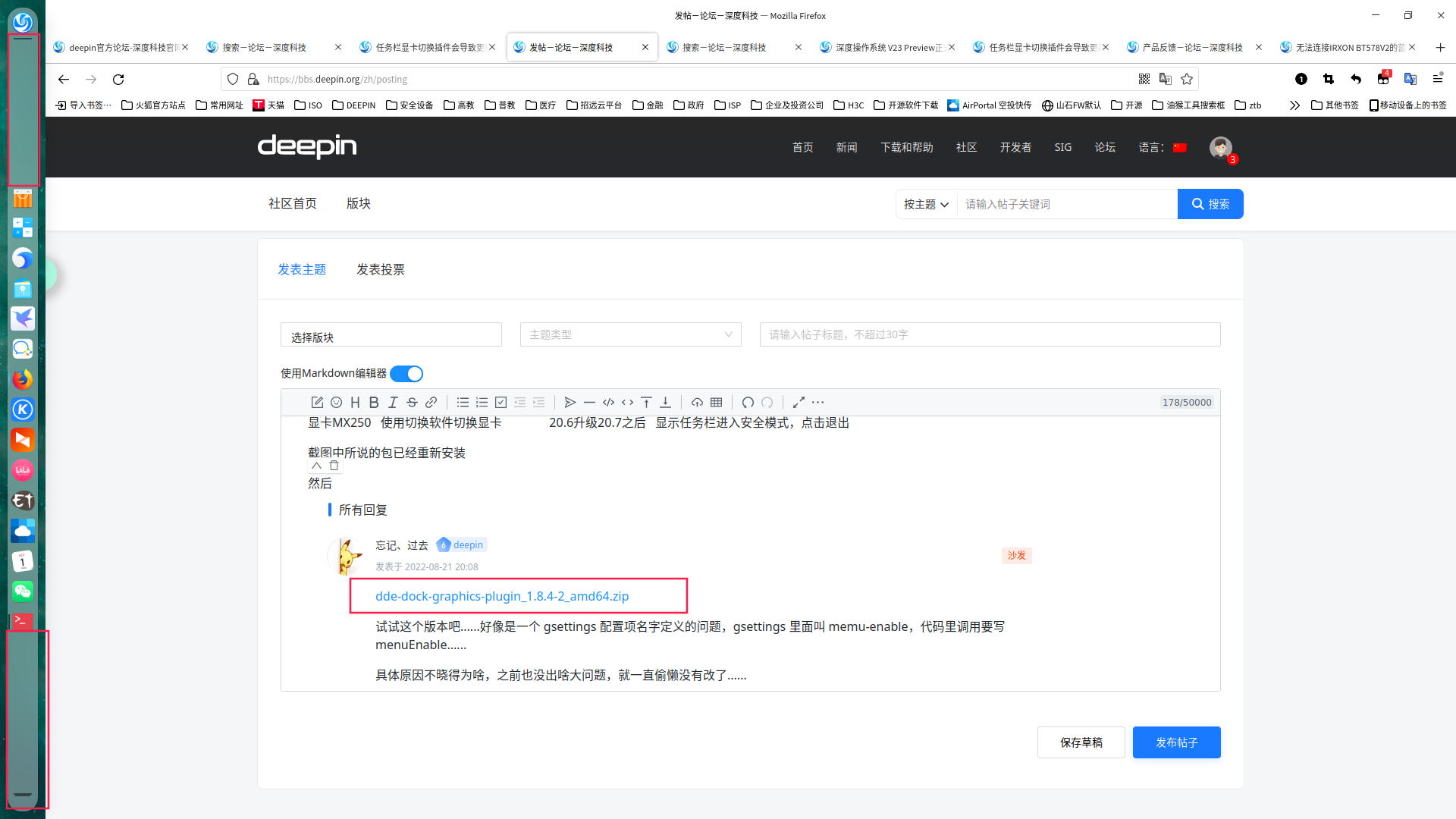Apply strikethrough formatting in the toolbar
1456x819 pixels.
pos(412,402)
